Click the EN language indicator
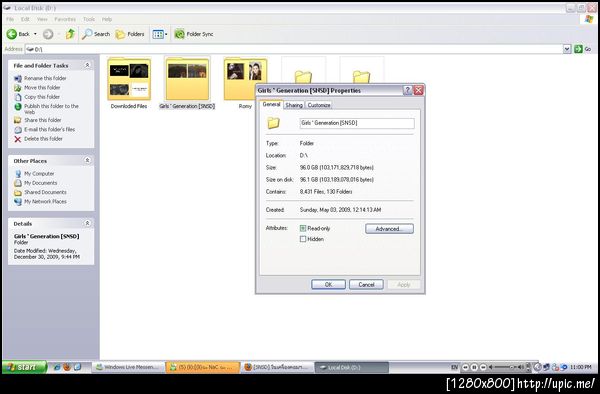This screenshot has height=394, width=600. pyautogui.click(x=454, y=367)
